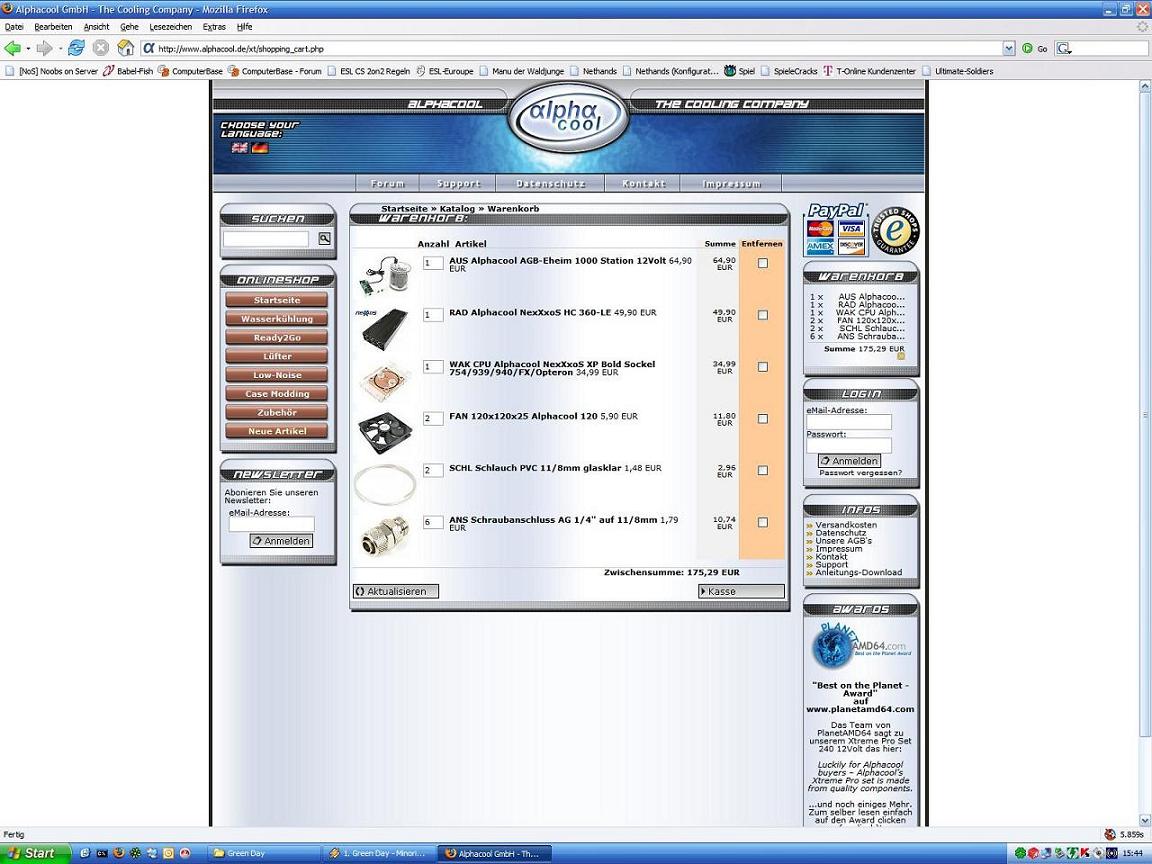This screenshot has width=1152, height=864.
Task: Mark AGB-Eheim 1000 Station for removal
Action: tap(763, 263)
